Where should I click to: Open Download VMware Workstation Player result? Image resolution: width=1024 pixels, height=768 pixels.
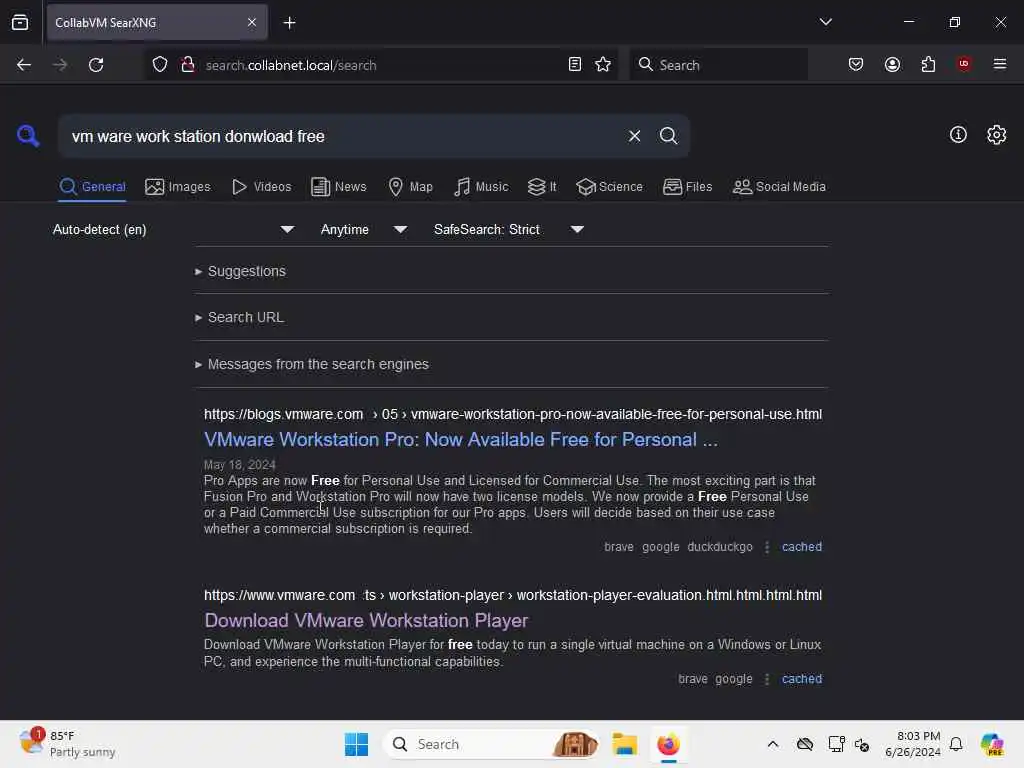(366, 620)
